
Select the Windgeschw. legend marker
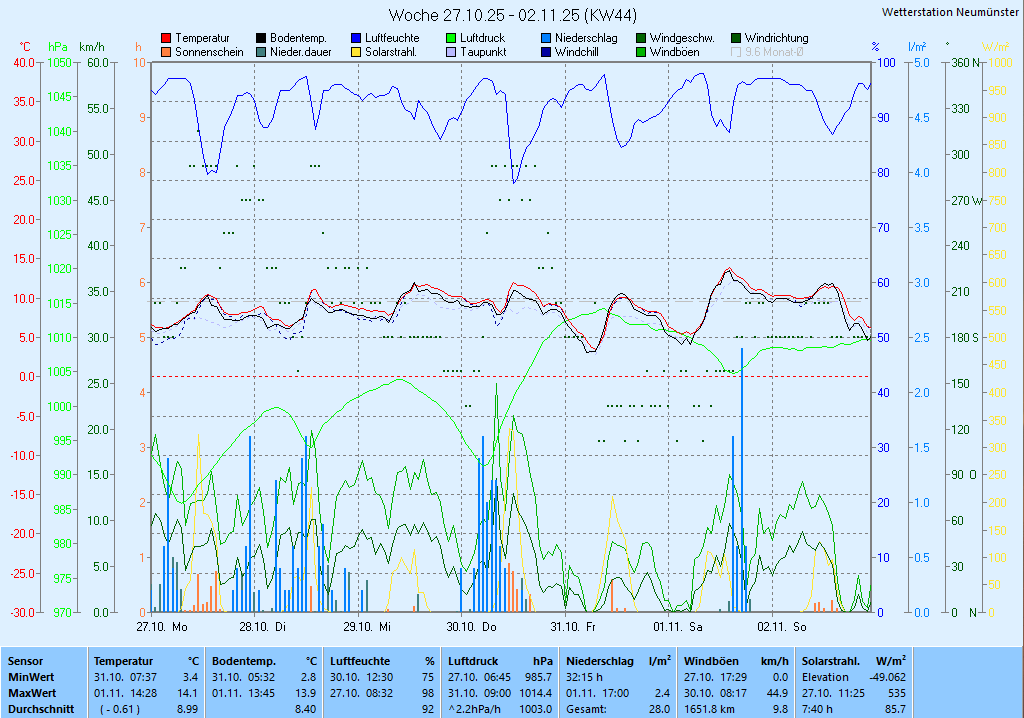click(641, 38)
